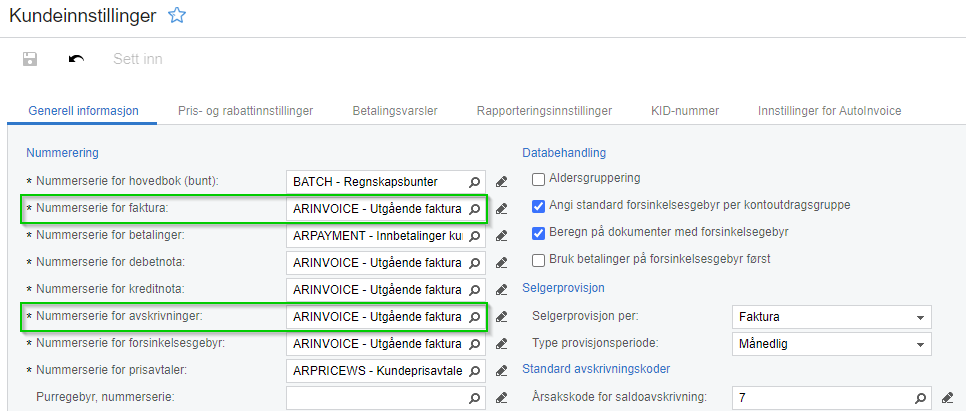Open lookup for Purregebyr nummerserie
Screen dimensions: 966x411
[474, 397]
